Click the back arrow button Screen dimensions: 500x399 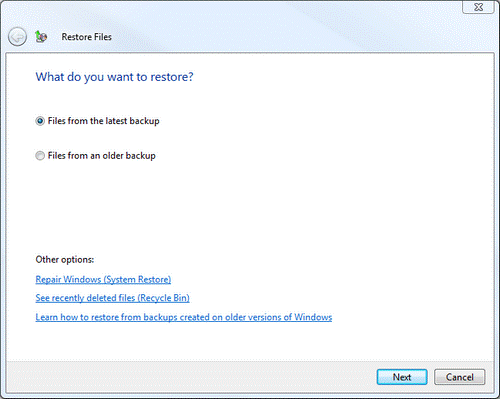coord(17,37)
